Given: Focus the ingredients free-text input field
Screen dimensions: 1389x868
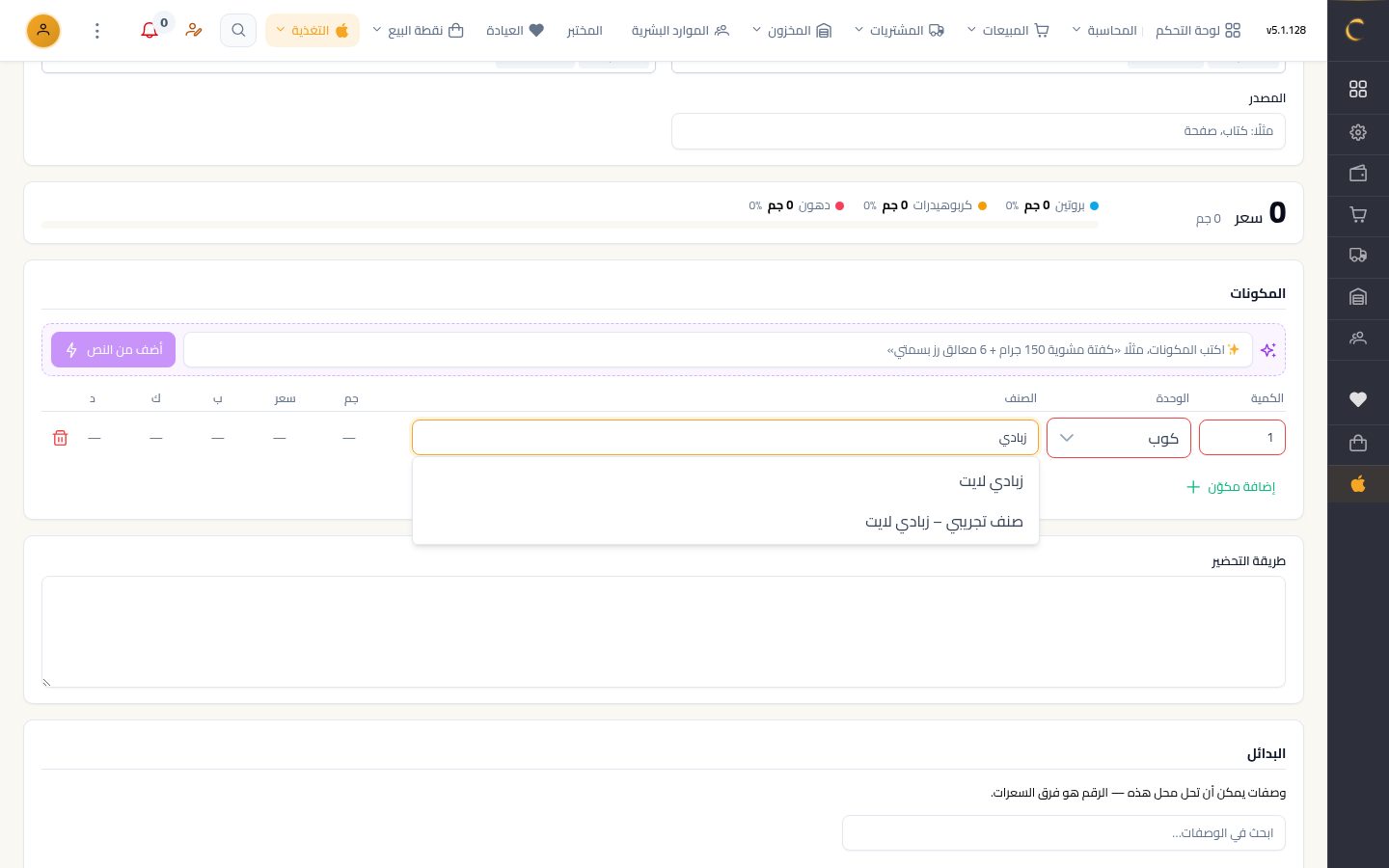Looking at the screenshot, I should coord(718,350).
